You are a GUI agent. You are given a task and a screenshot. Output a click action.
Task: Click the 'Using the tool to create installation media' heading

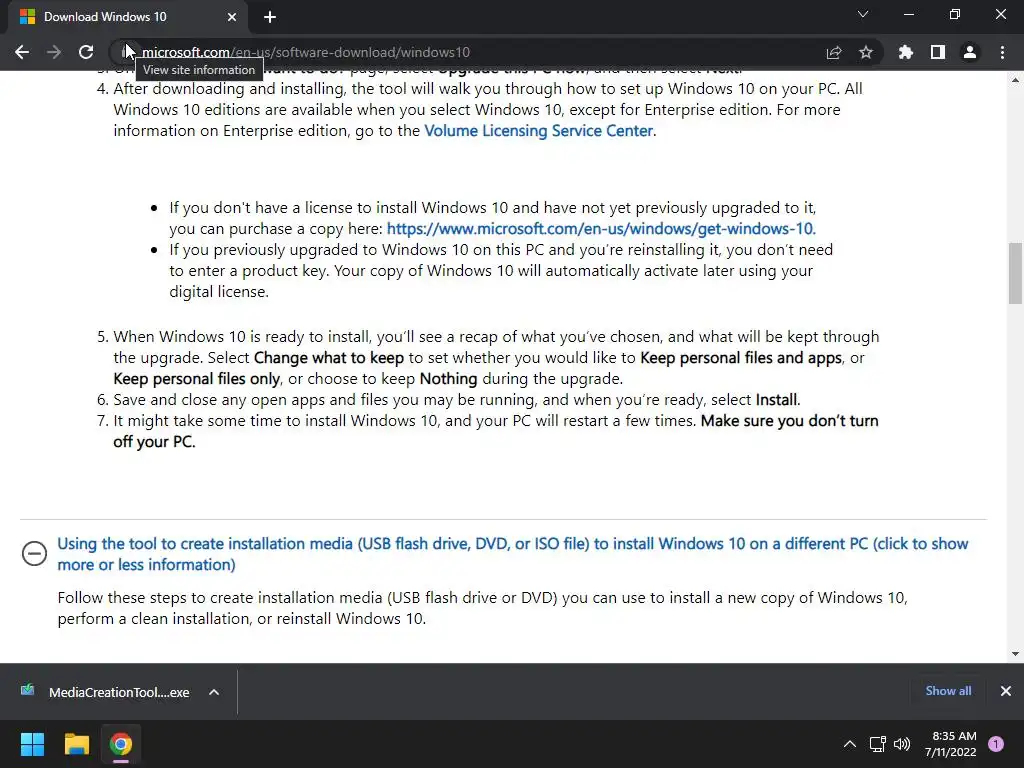click(513, 554)
